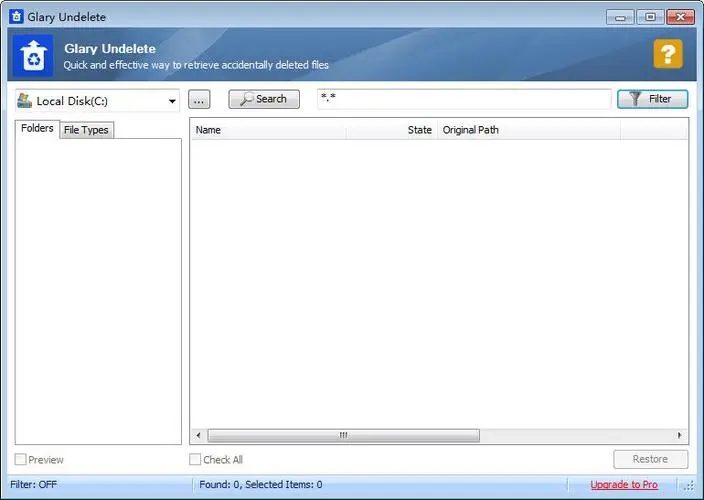704x500 pixels.
Task: Click the Glary Undelete recycle bin logo
Action: [33, 56]
